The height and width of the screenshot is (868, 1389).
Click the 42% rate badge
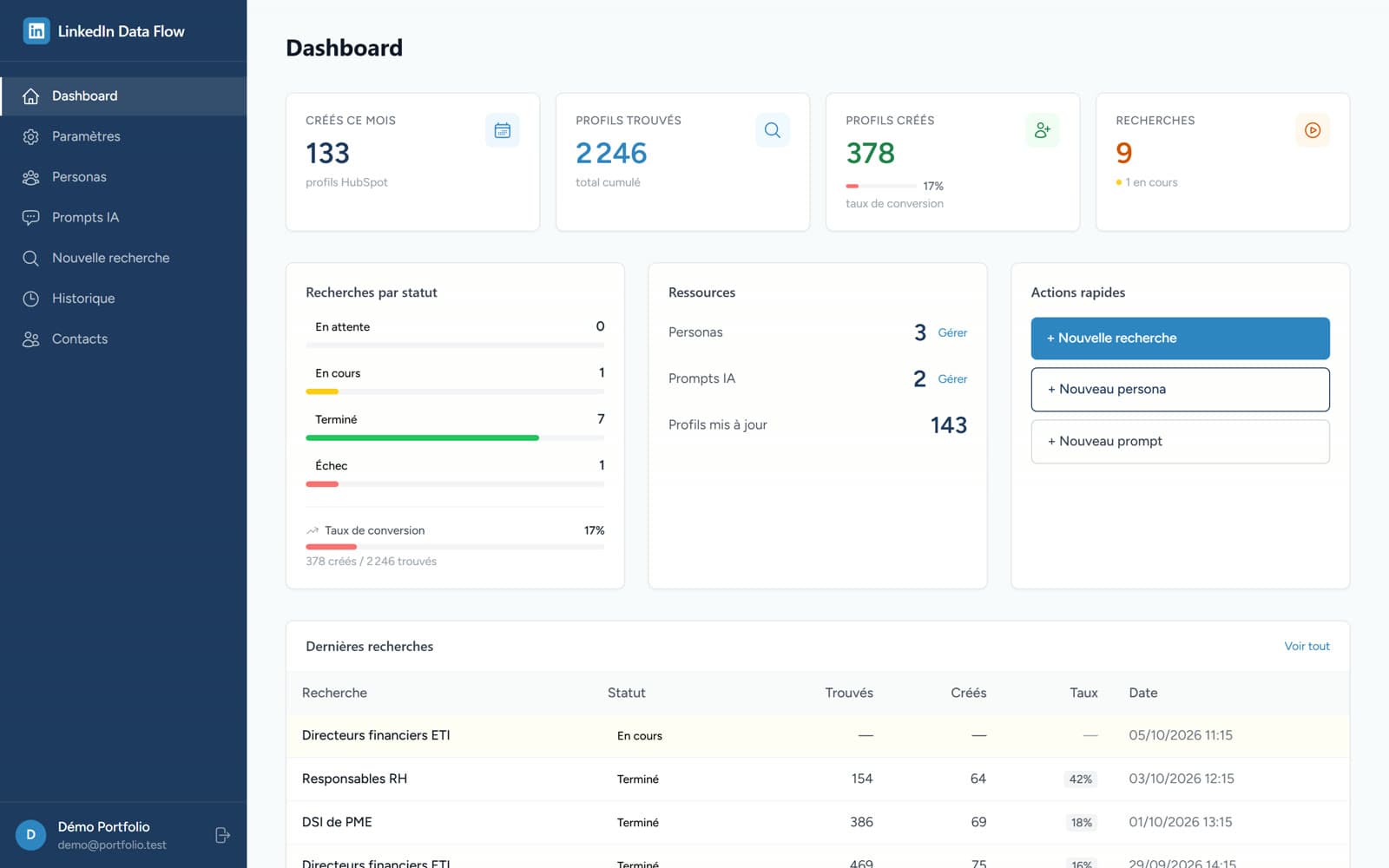coord(1081,779)
